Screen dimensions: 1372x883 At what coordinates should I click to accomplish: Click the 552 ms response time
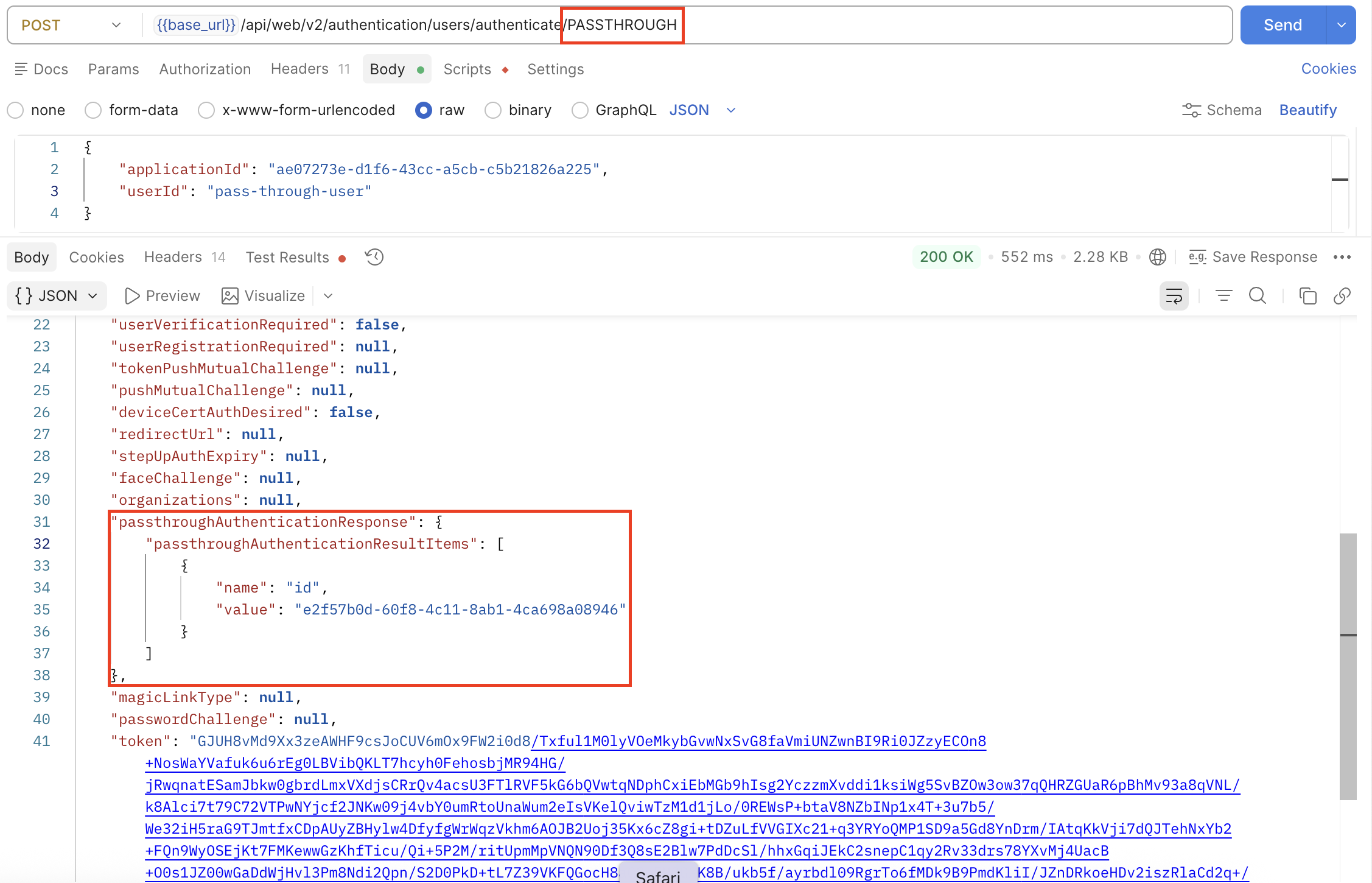point(1027,257)
